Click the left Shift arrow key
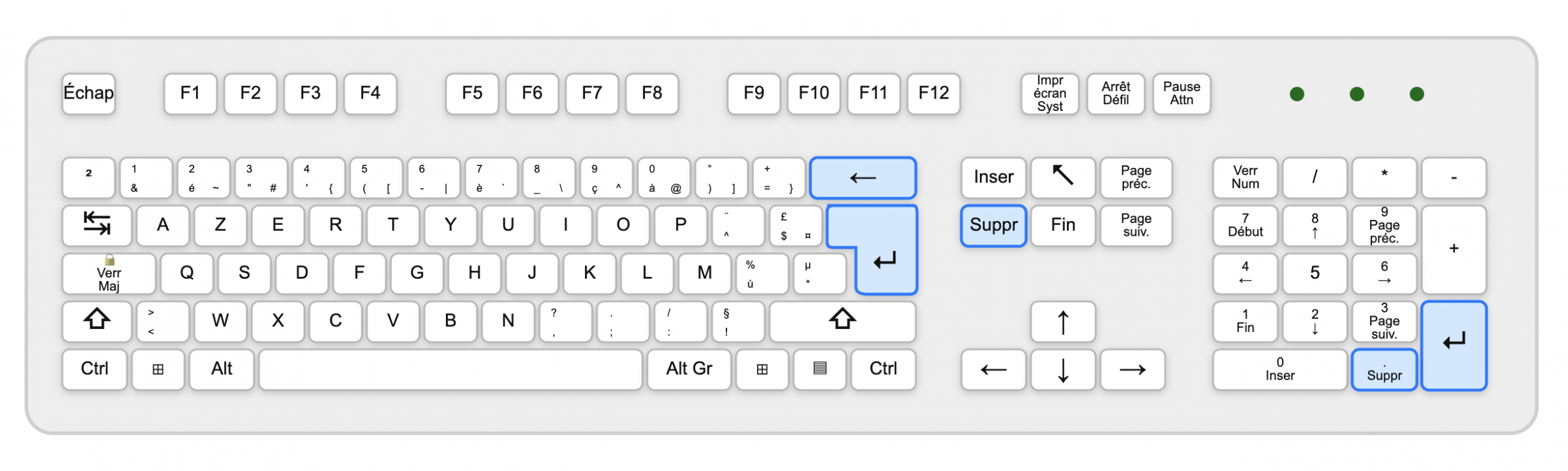 click(x=97, y=321)
